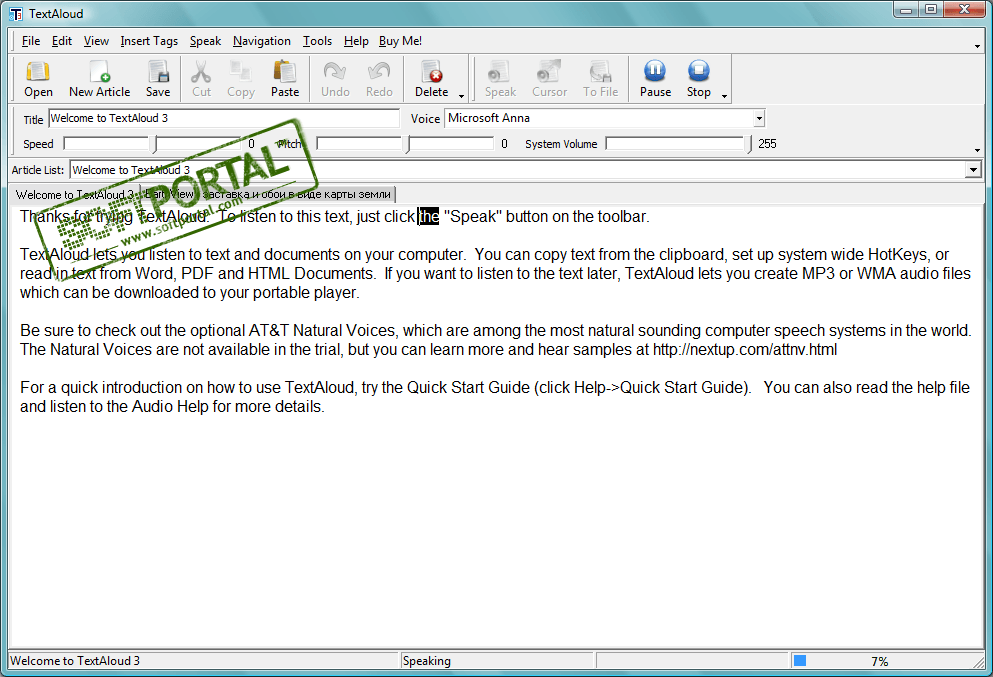Screen dimensions: 993x677
Task: Open the Voice dropdown list
Action: point(759,118)
